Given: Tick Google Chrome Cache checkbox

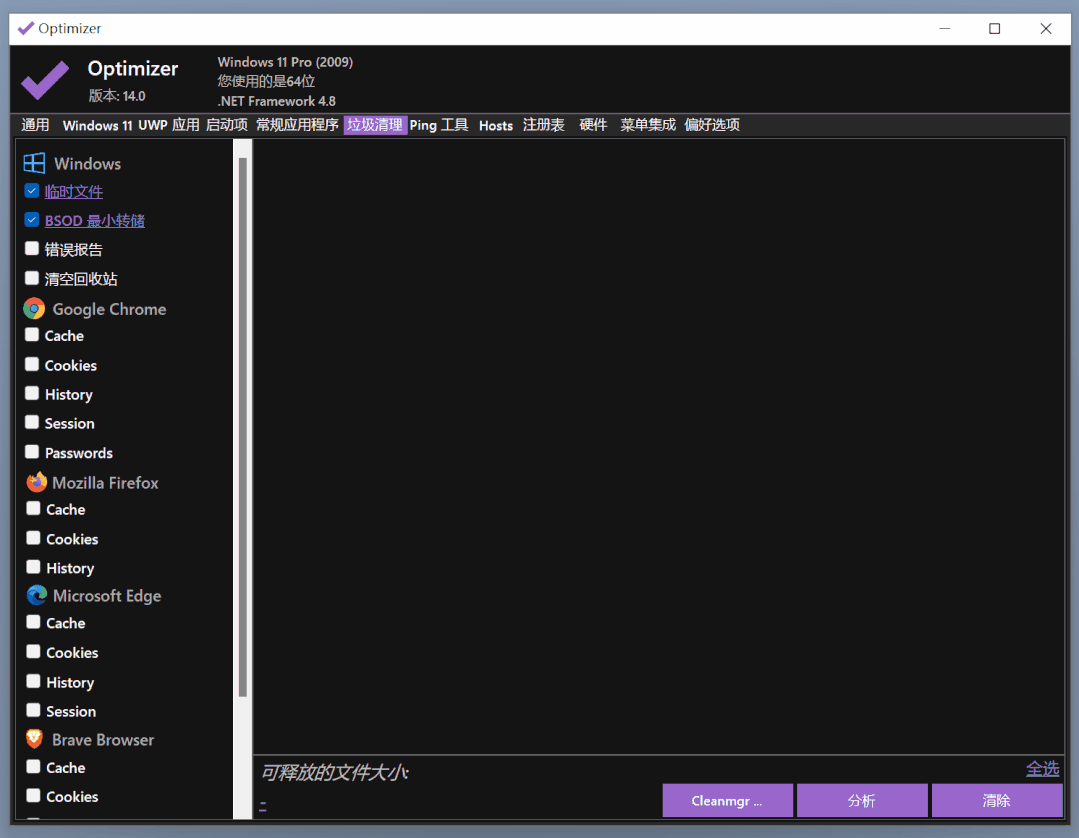Looking at the screenshot, I should pos(32,334).
